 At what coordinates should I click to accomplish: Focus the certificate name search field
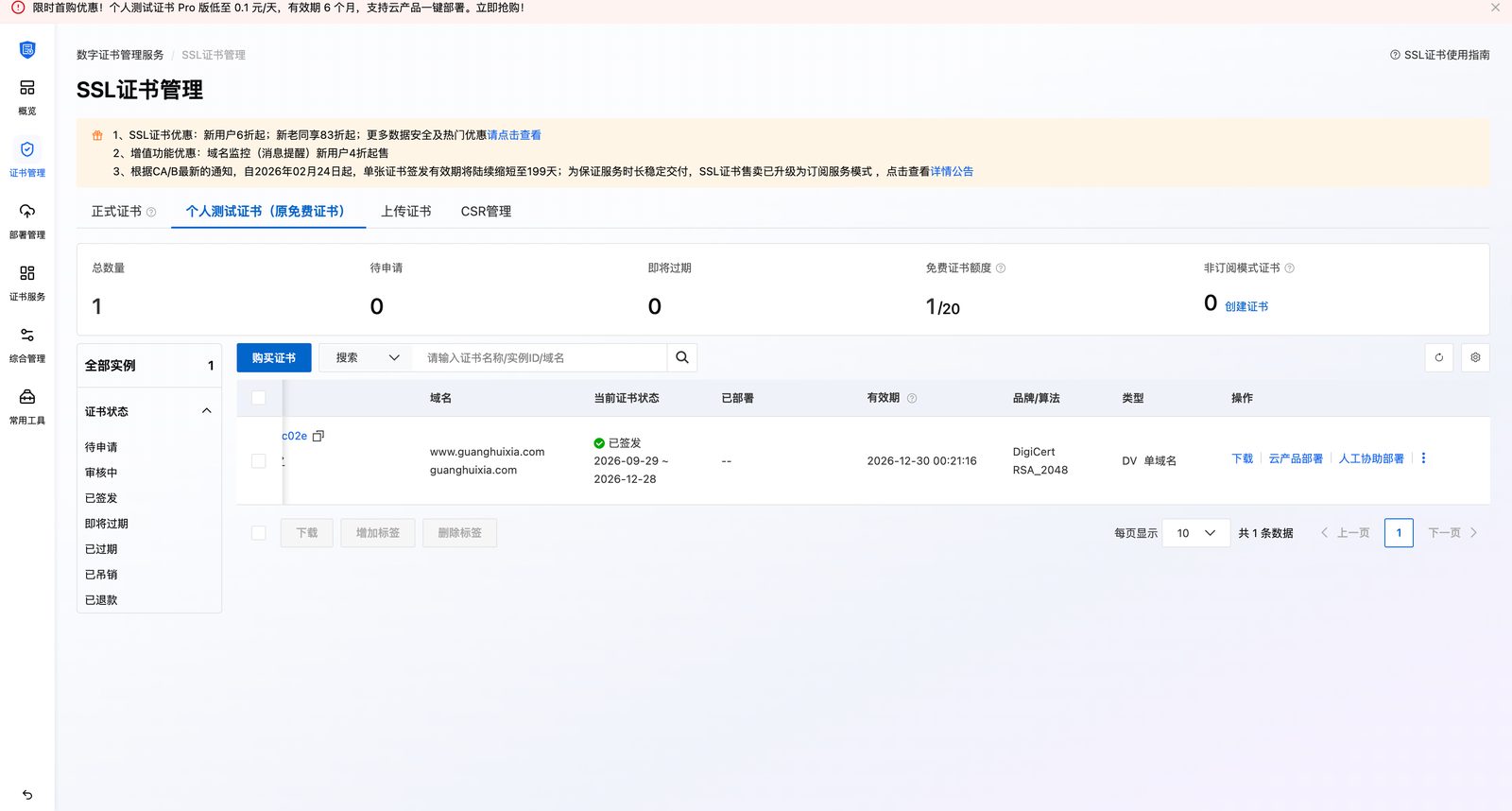click(541, 357)
